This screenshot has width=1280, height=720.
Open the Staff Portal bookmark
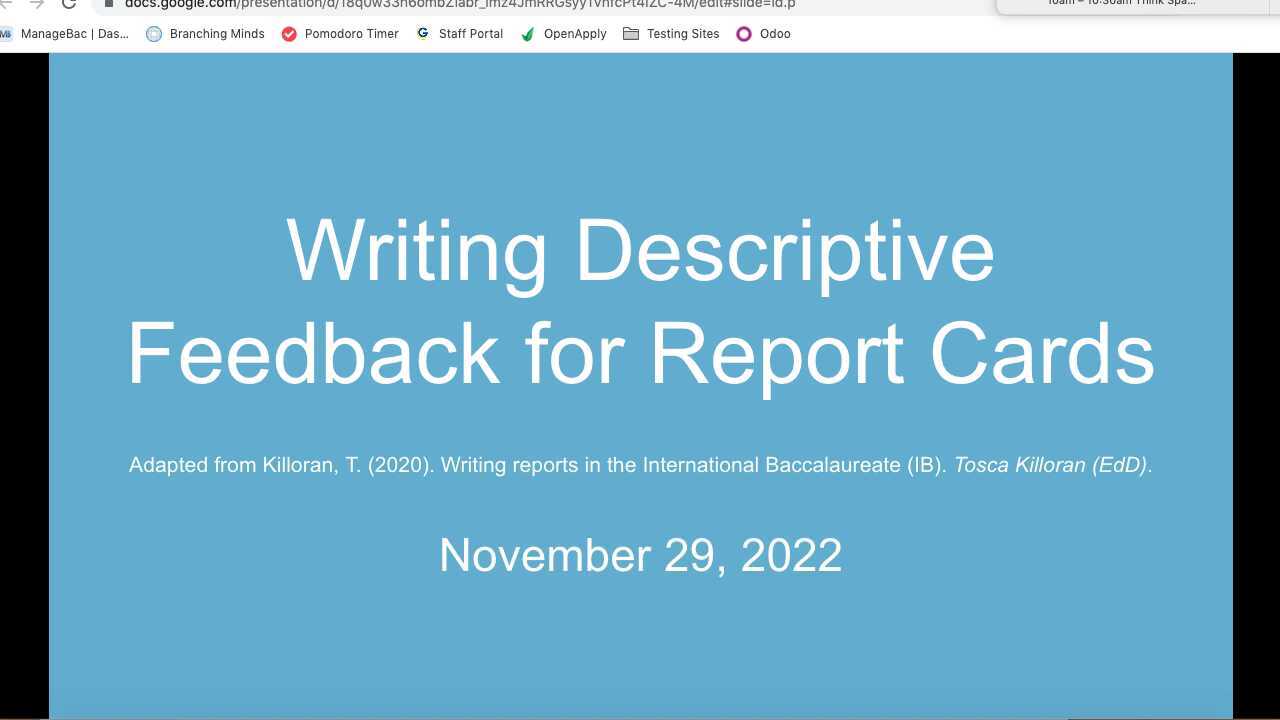(x=470, y=33)
